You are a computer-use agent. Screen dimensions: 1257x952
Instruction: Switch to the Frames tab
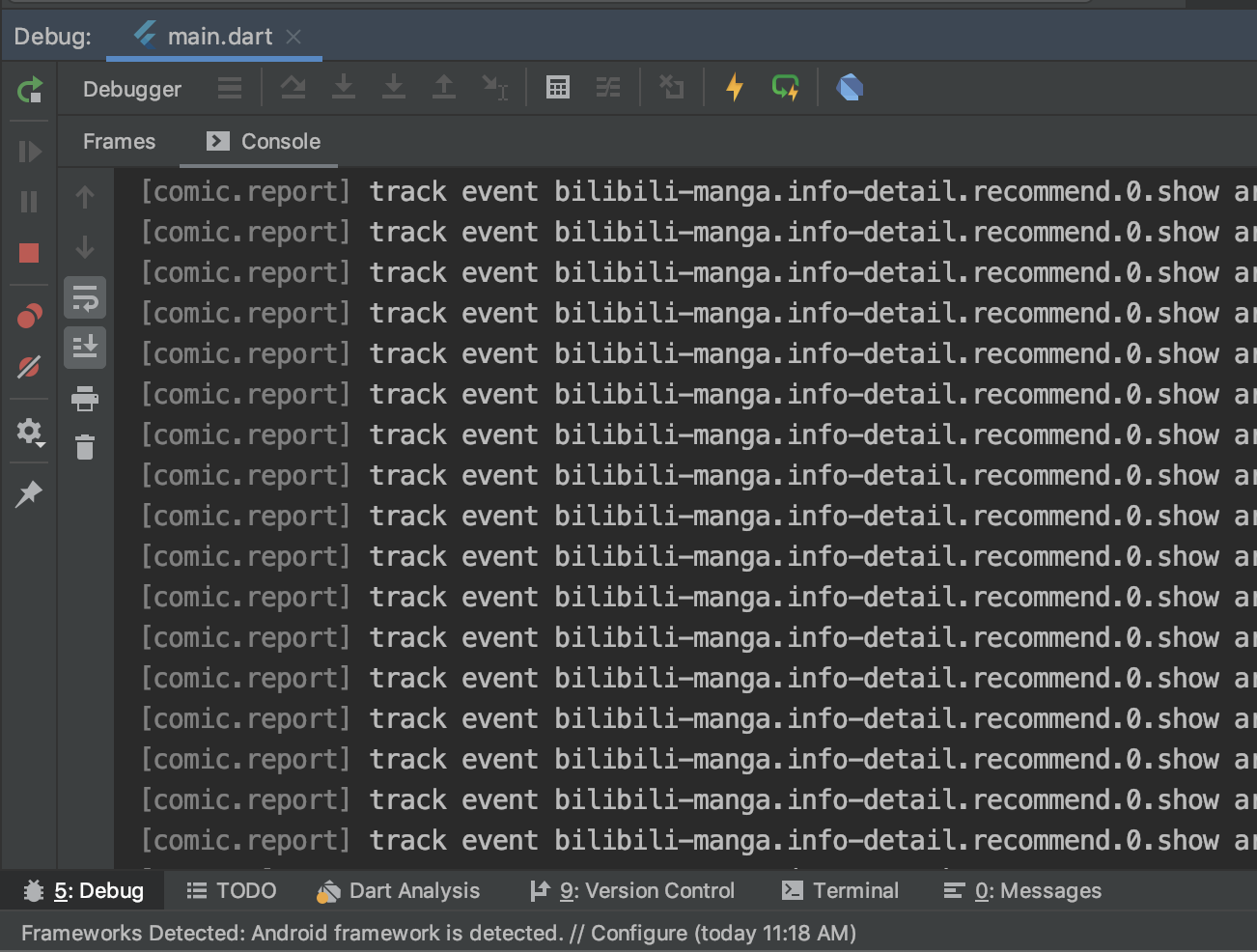coord(119,142)
